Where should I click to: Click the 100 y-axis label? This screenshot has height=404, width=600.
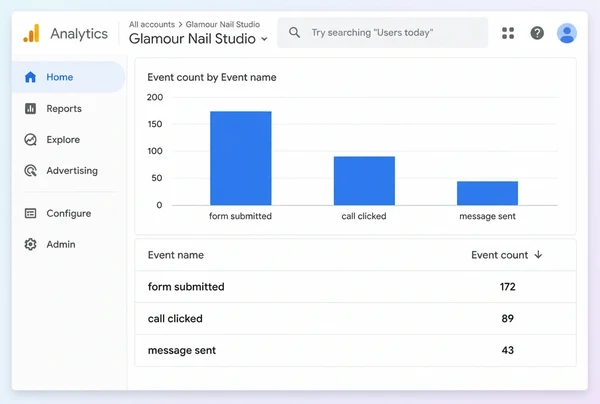coord(155,151)
